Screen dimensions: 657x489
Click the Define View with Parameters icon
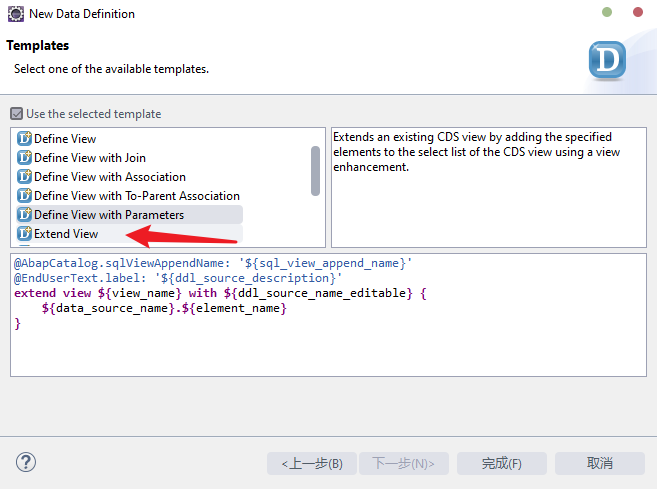tap(24, 215)
